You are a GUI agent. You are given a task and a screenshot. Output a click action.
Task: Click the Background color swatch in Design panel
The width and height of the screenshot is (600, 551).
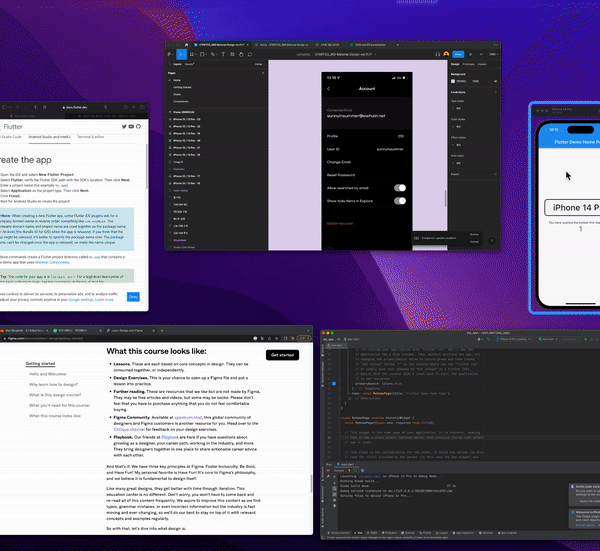point(453,82)
